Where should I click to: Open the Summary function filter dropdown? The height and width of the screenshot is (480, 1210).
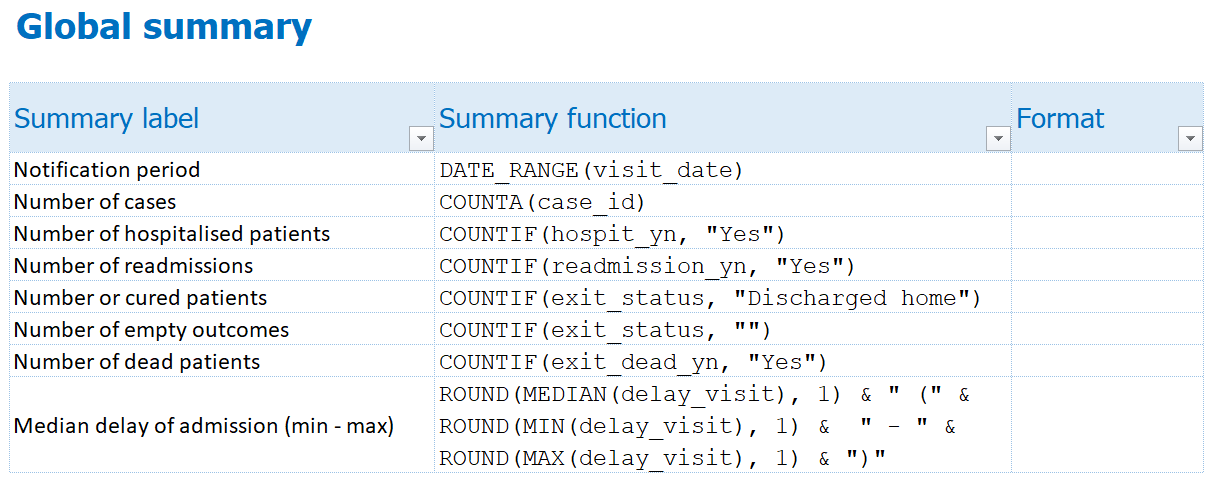click(x=998, y=139)
